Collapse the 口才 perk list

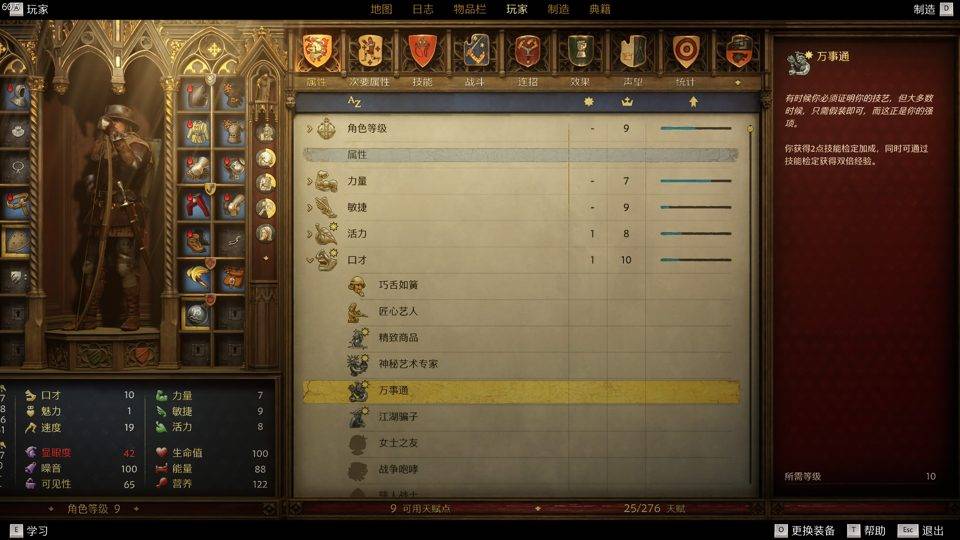[309, 260]
